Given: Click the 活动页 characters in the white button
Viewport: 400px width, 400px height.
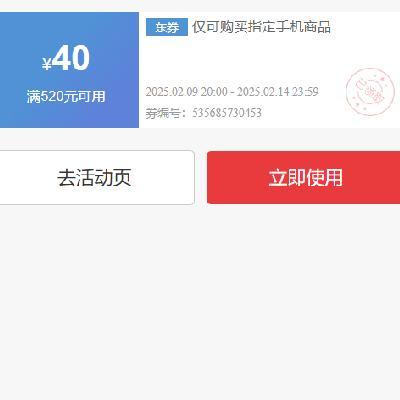Looking at the screenshot, I should tap(103, 177).
